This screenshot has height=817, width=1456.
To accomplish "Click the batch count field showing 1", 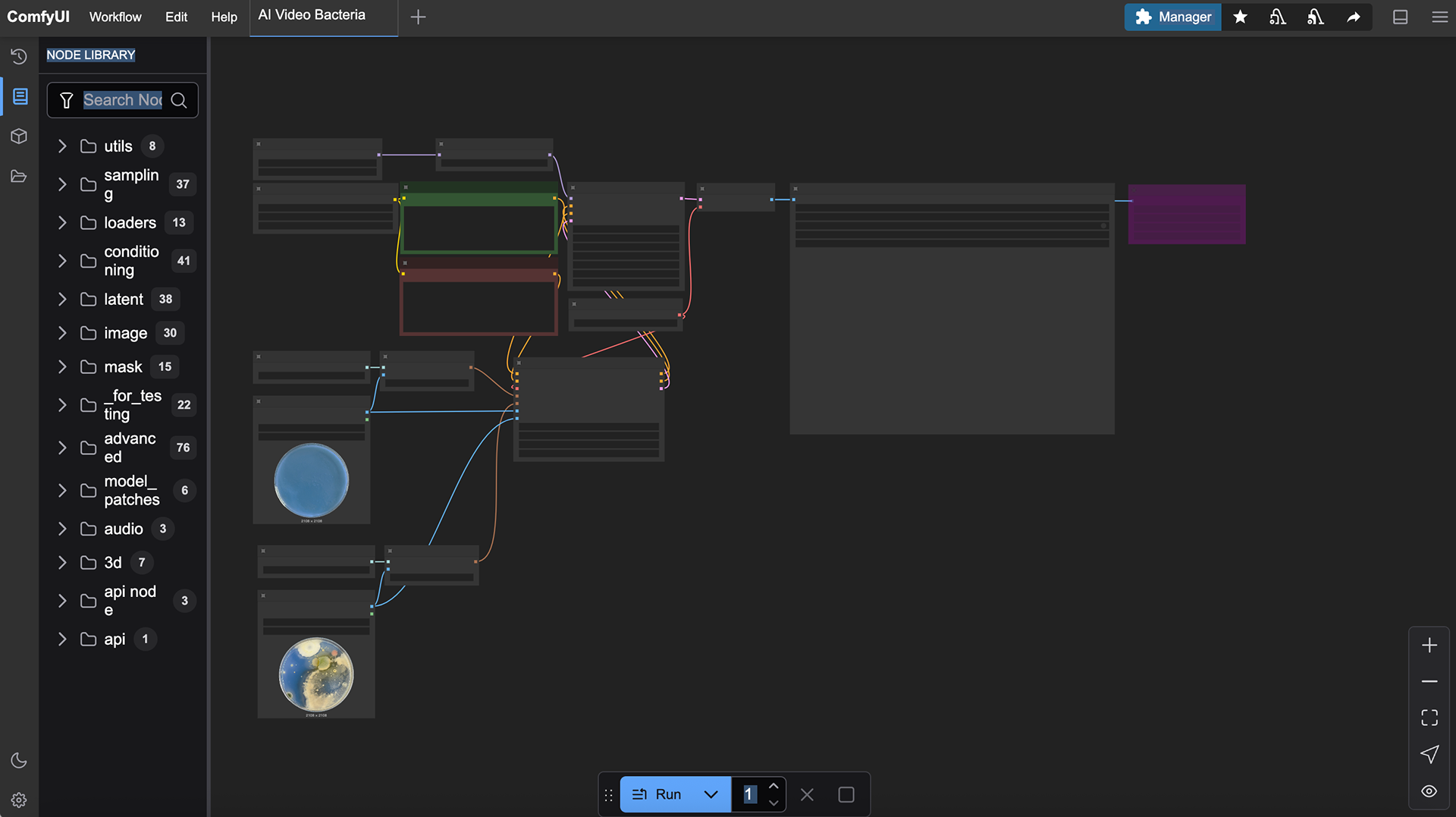I will point(749,794).
